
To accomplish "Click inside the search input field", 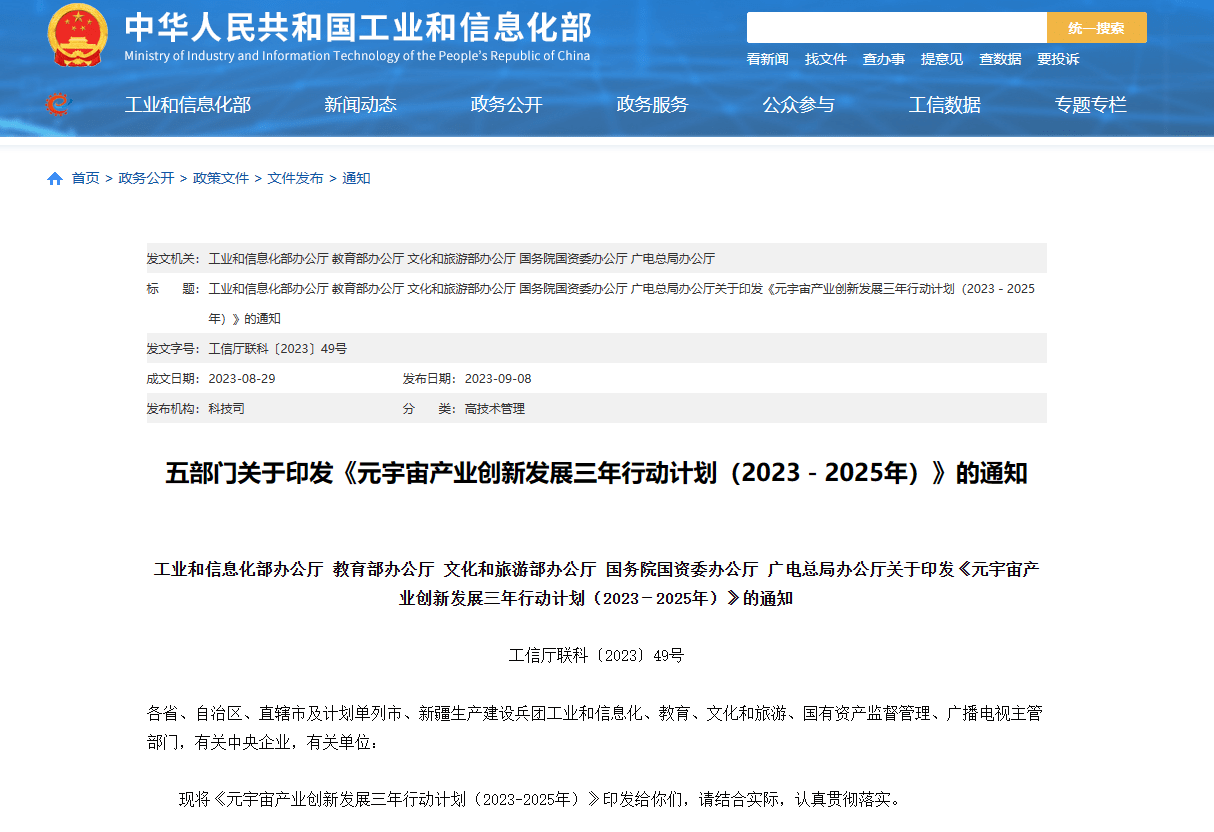I will [897, 27].
